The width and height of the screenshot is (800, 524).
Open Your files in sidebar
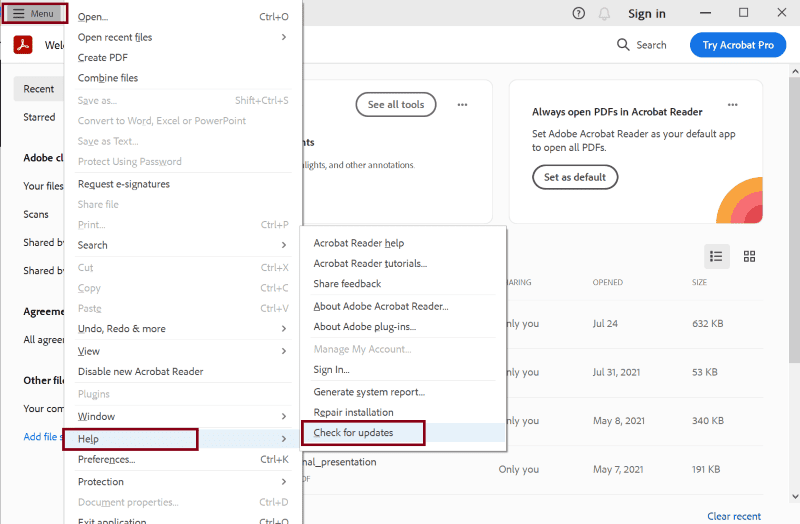click(x=43, y=186)
